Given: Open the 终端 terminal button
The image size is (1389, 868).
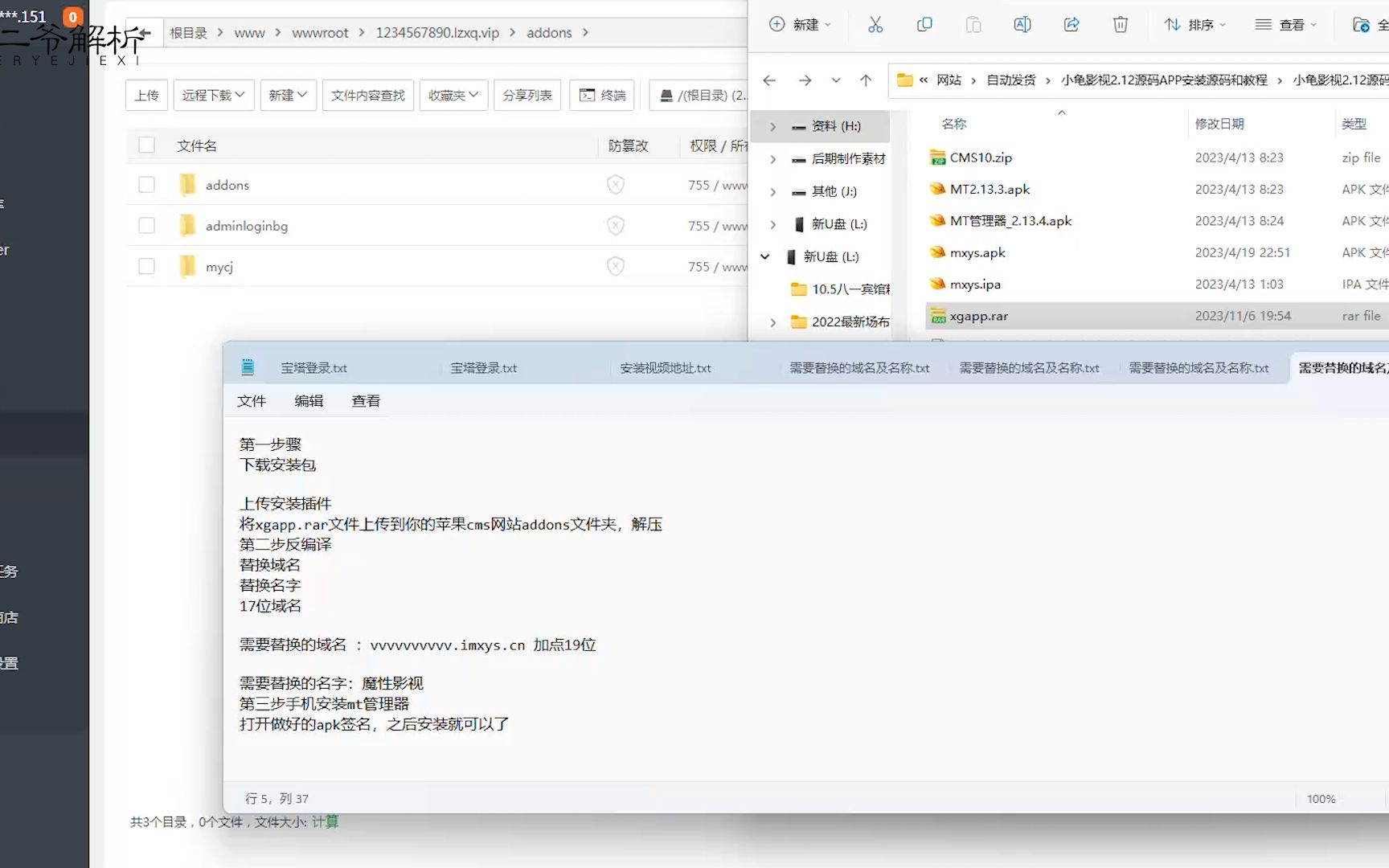Looking at the screenshot, I should tap(602, 95).
